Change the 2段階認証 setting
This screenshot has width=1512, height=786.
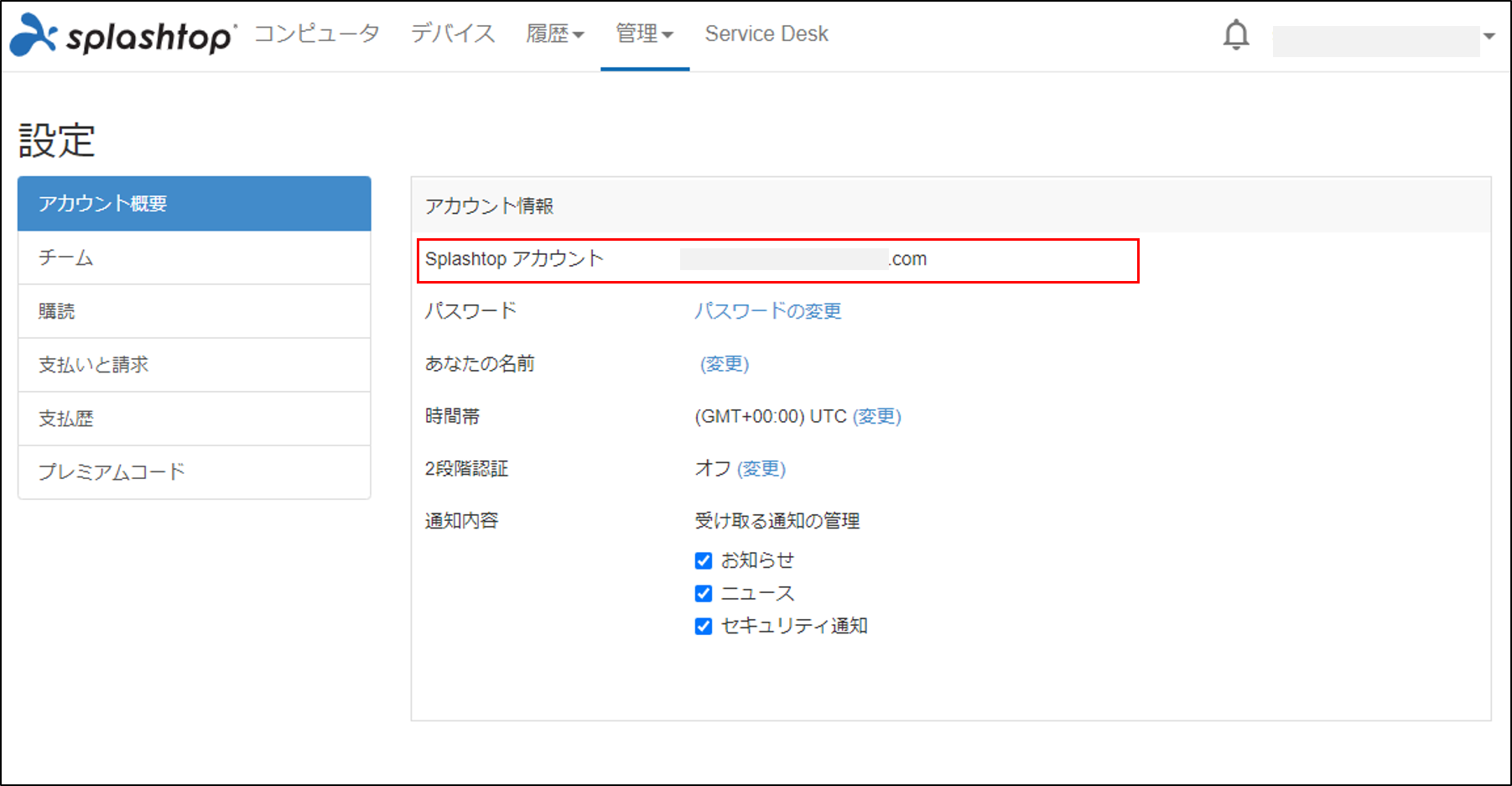(761, 469)
